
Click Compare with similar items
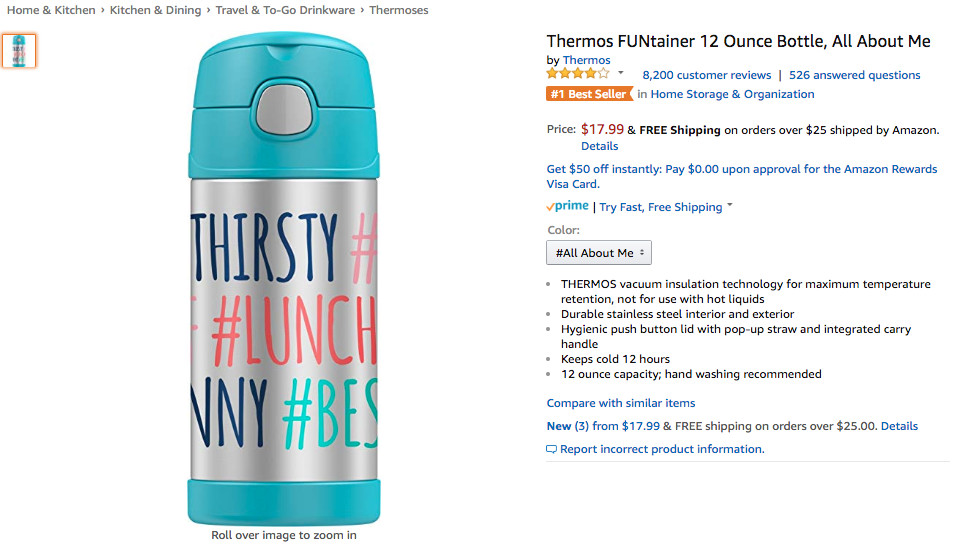click(620, 403)
